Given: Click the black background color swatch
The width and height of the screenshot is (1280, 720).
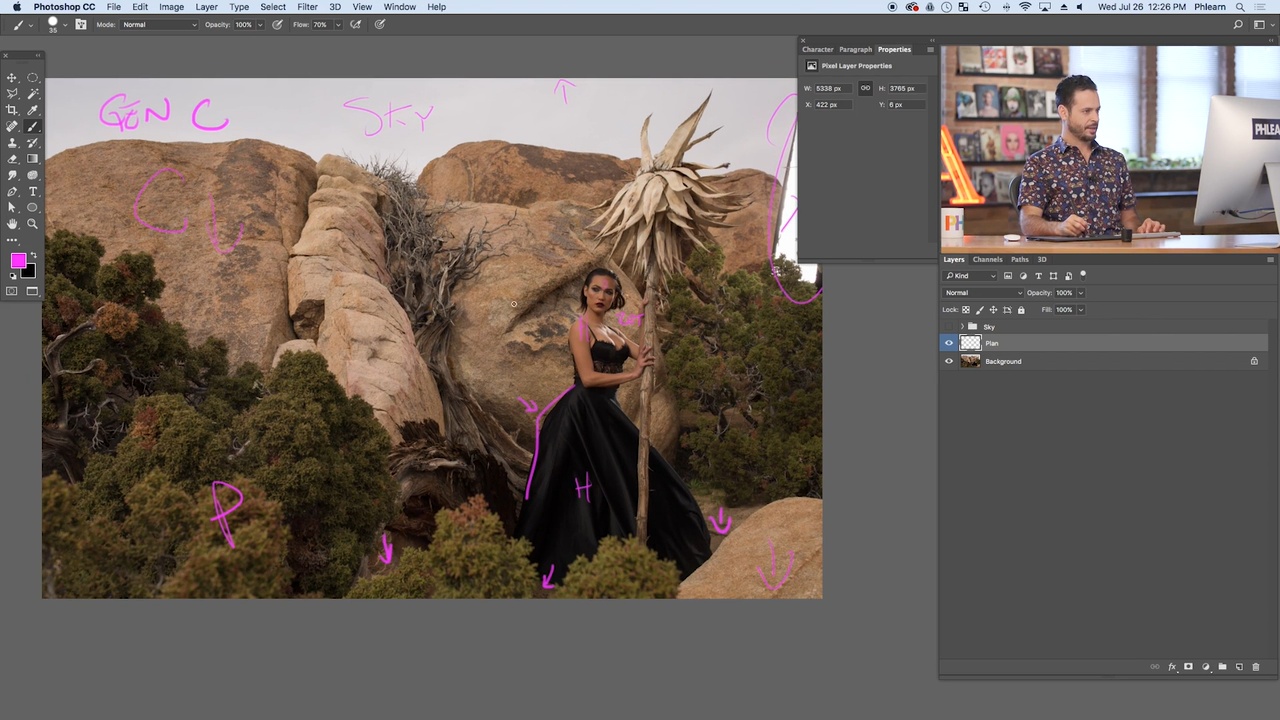Looking at the screenshot, I should click(x=29, y=271).
